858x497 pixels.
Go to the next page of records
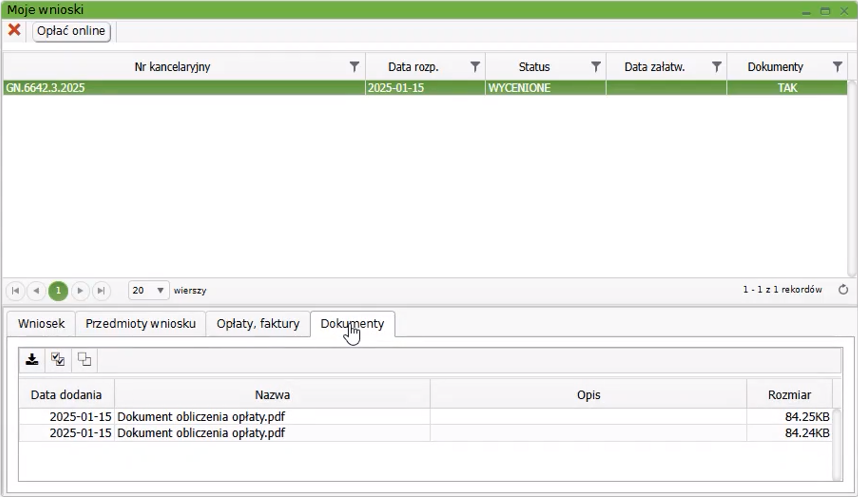pyautogui.click(x=80, y=290)
